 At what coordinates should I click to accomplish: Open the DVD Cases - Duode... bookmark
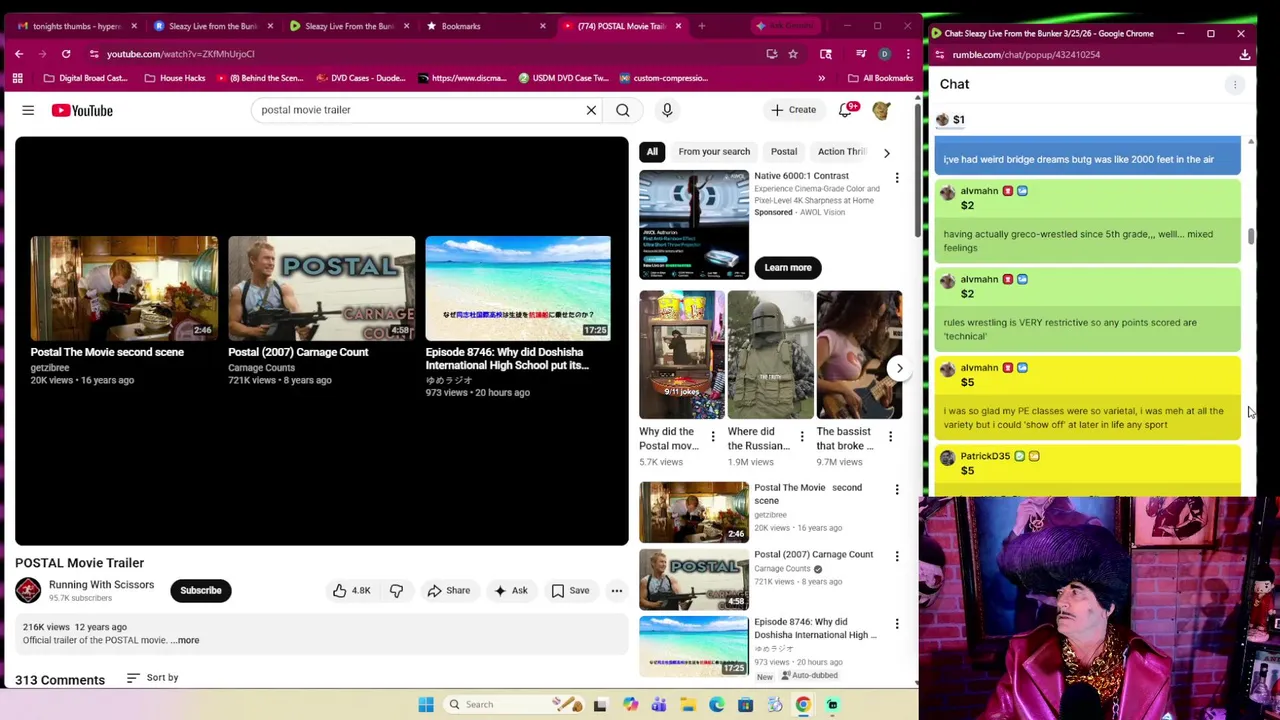[x=363, y=78]
